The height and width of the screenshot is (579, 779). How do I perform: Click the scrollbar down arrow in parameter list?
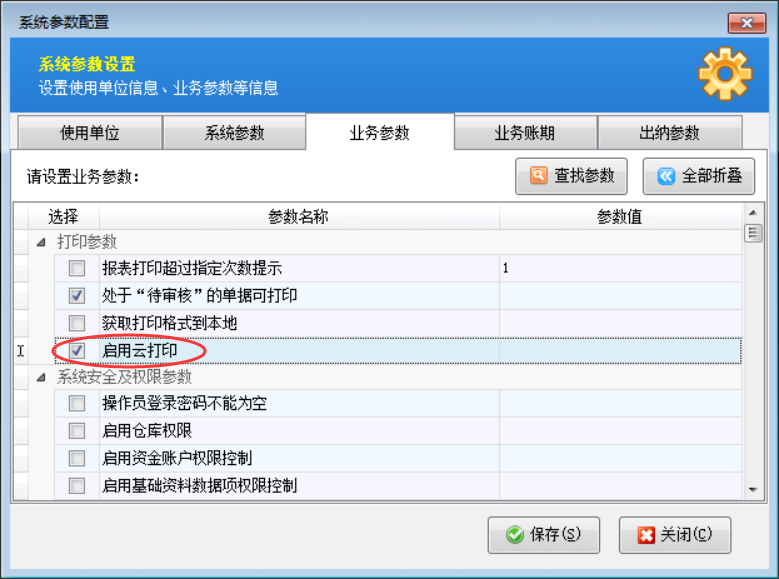753,489
